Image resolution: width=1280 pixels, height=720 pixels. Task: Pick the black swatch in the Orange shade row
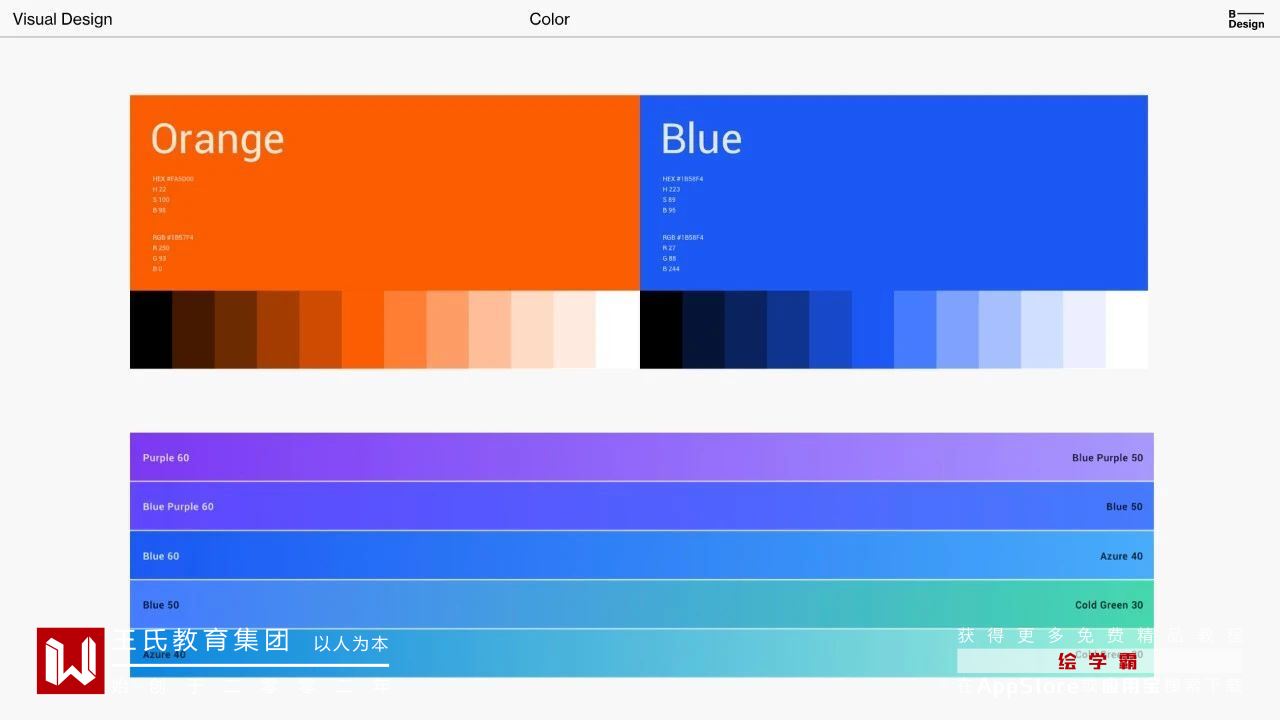point(151,329)
